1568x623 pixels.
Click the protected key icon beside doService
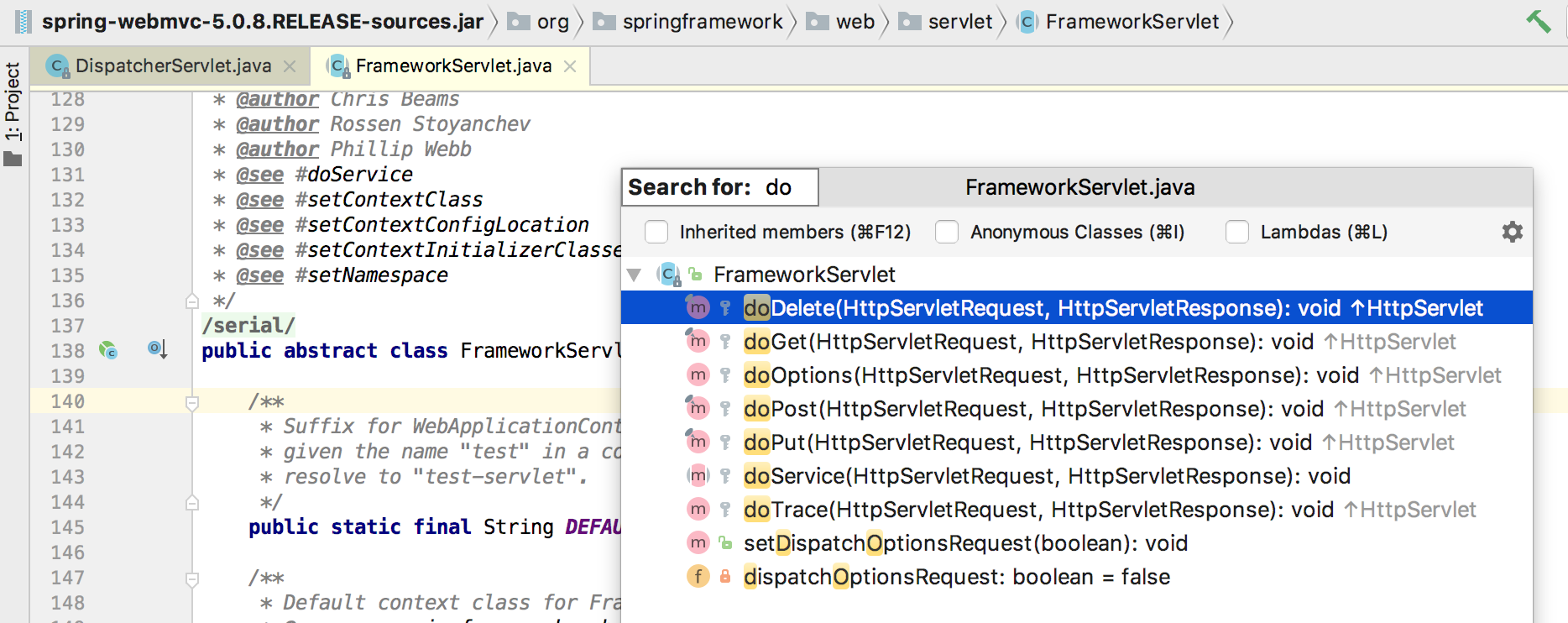(x=725, y=476)
